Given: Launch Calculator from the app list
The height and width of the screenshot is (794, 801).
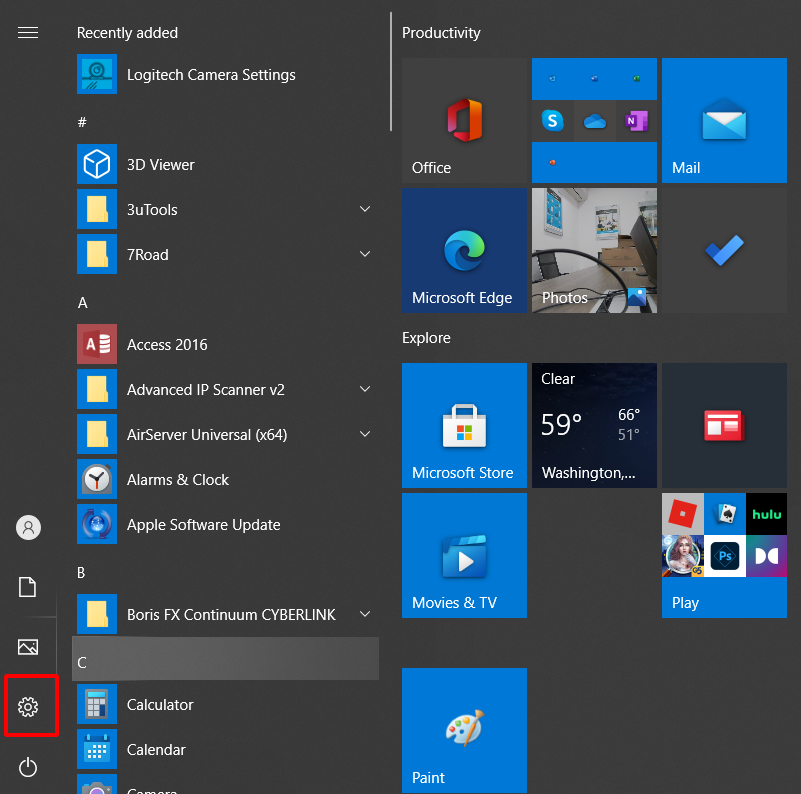Looking at the screenshot, I should pyautogui.click(x=160, y=705).
